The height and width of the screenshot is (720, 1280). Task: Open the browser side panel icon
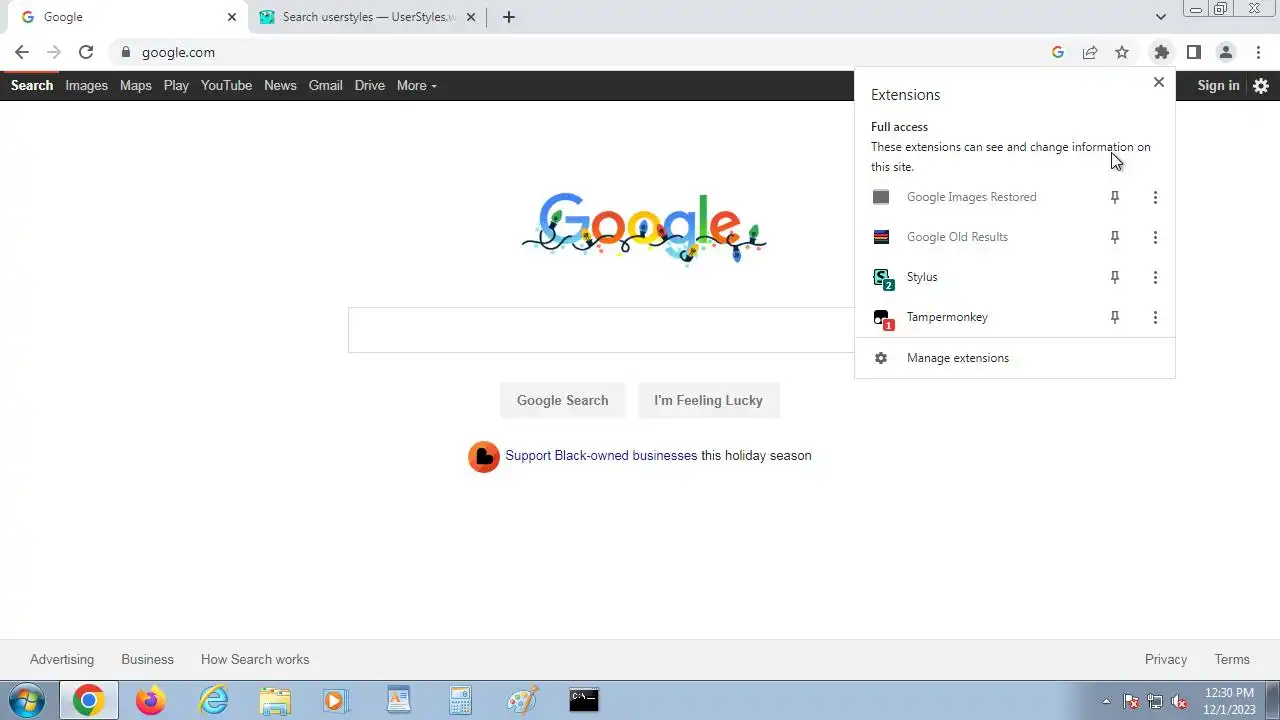pos(1193,52)
